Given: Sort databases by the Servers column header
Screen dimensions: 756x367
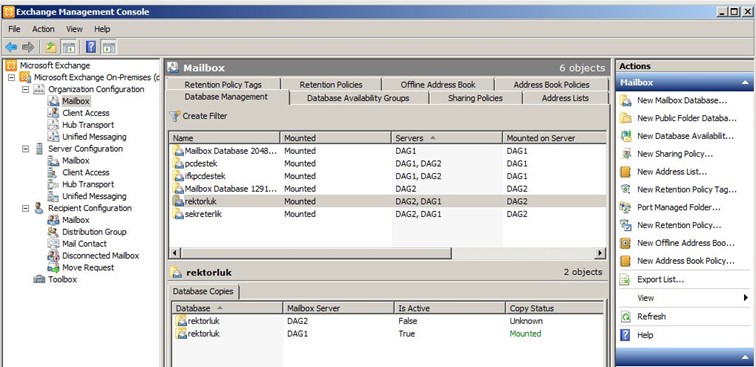Looking at the screenshot, I should point(446,138).
